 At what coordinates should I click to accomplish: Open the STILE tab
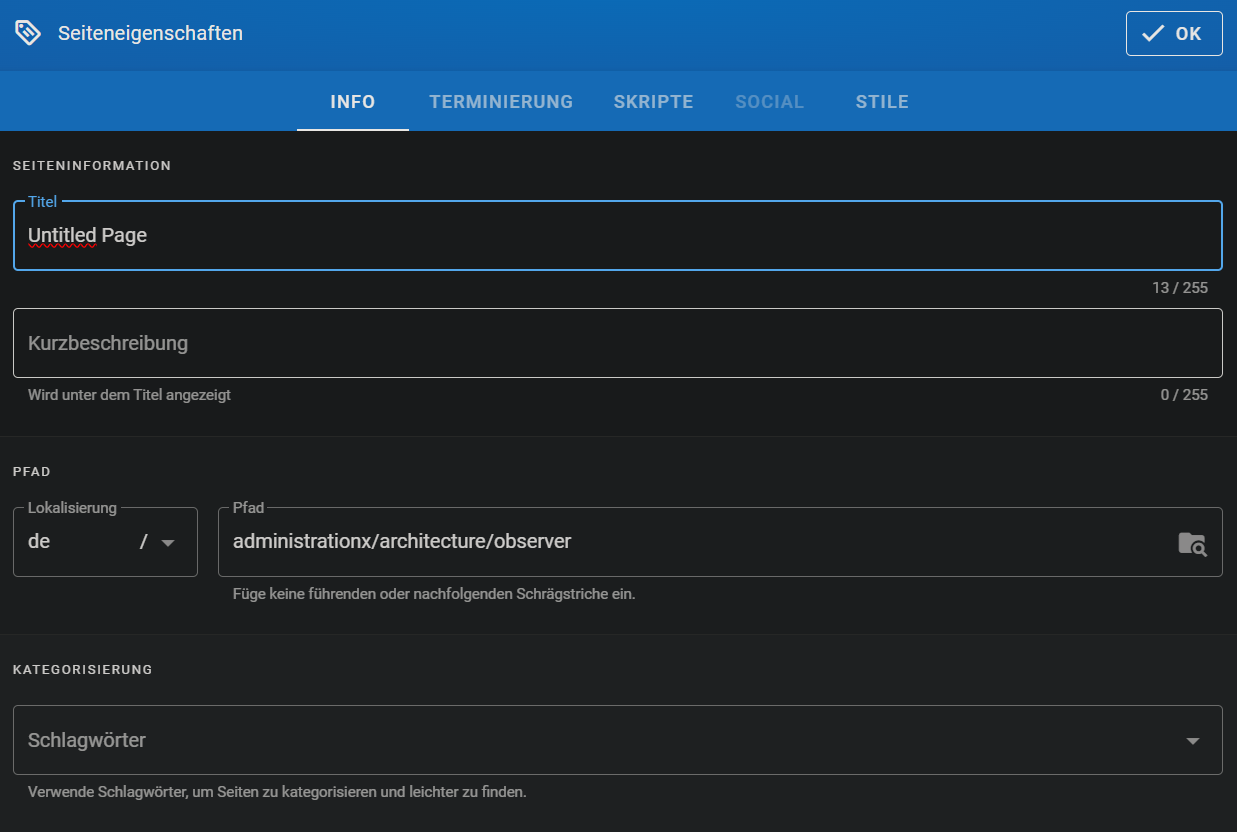[x=882, y=102]
